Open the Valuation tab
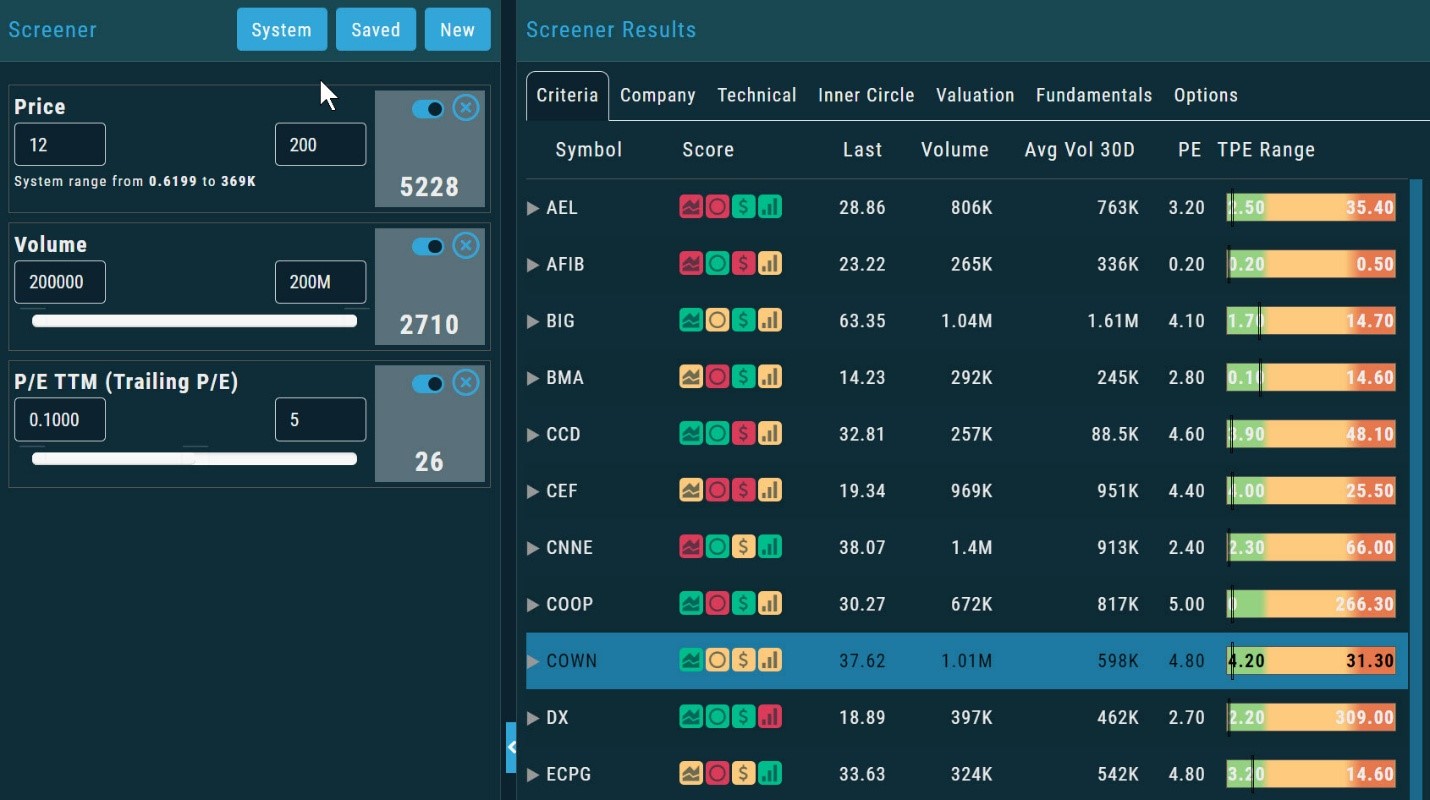 [x=975, y=95]
